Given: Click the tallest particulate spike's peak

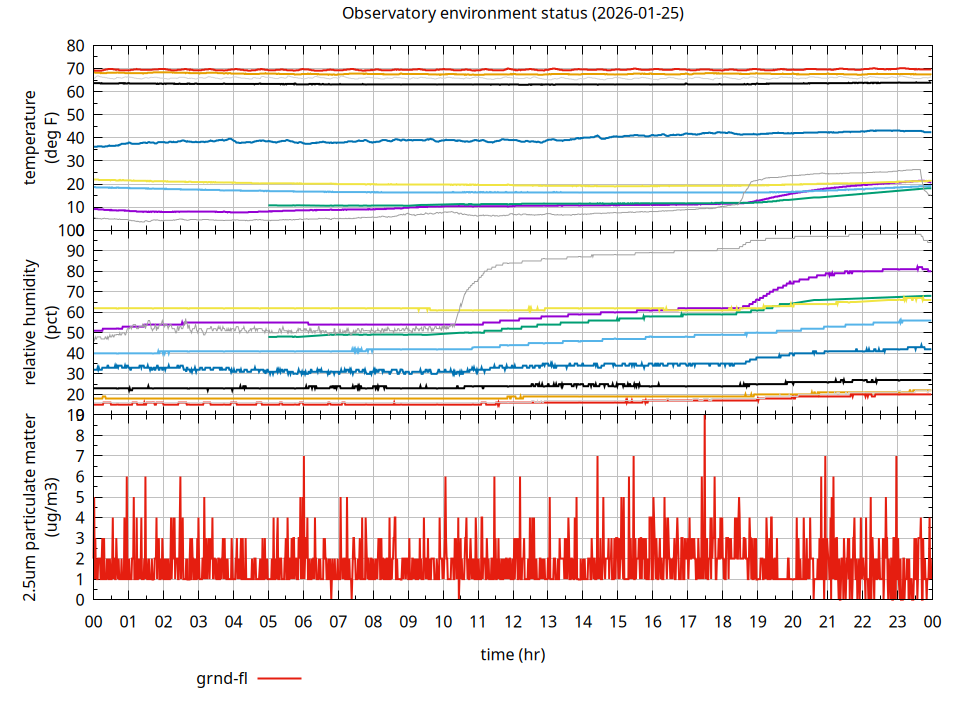Looking at the screenshot, I should (x=704, y=416).
